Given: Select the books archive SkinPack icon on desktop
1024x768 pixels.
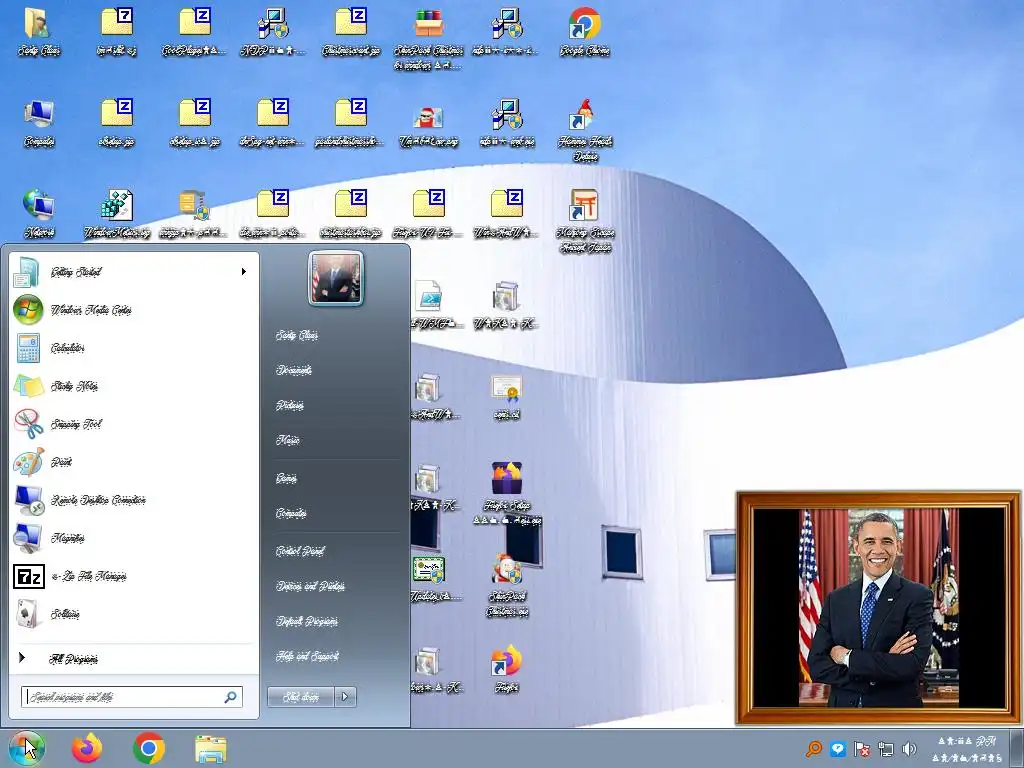Looking at the screenshot, I should (429, 38).
